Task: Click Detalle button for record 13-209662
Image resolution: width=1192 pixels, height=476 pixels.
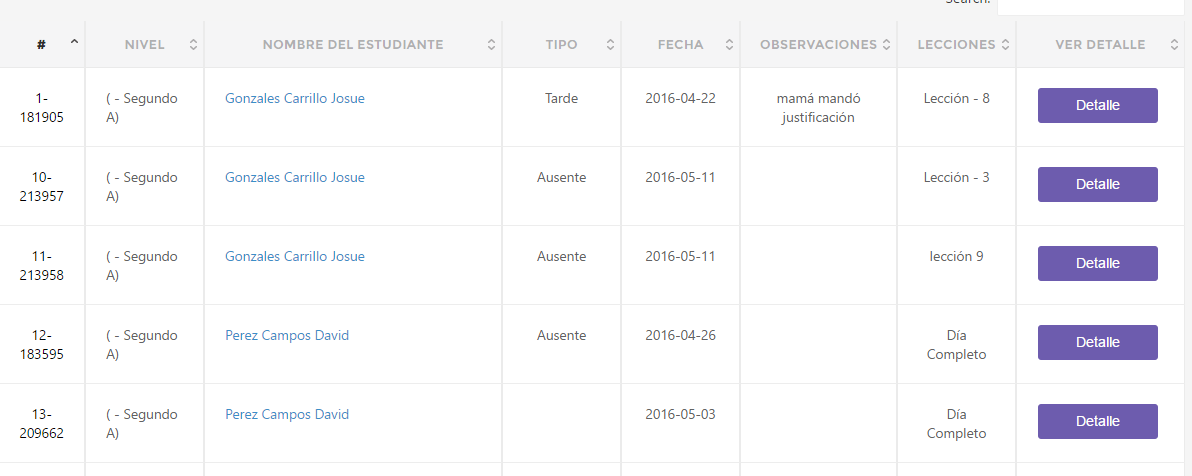Action: coord(1098,422)
